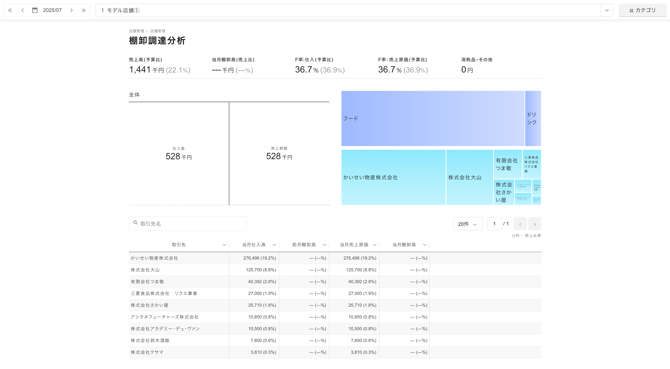Open the calendar date picker icon
Screen dimensions: 670x369
click(35, 10)
